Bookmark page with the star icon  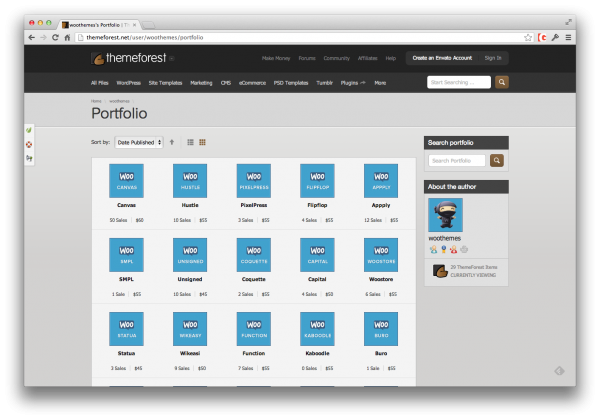[x=528, y=37]
